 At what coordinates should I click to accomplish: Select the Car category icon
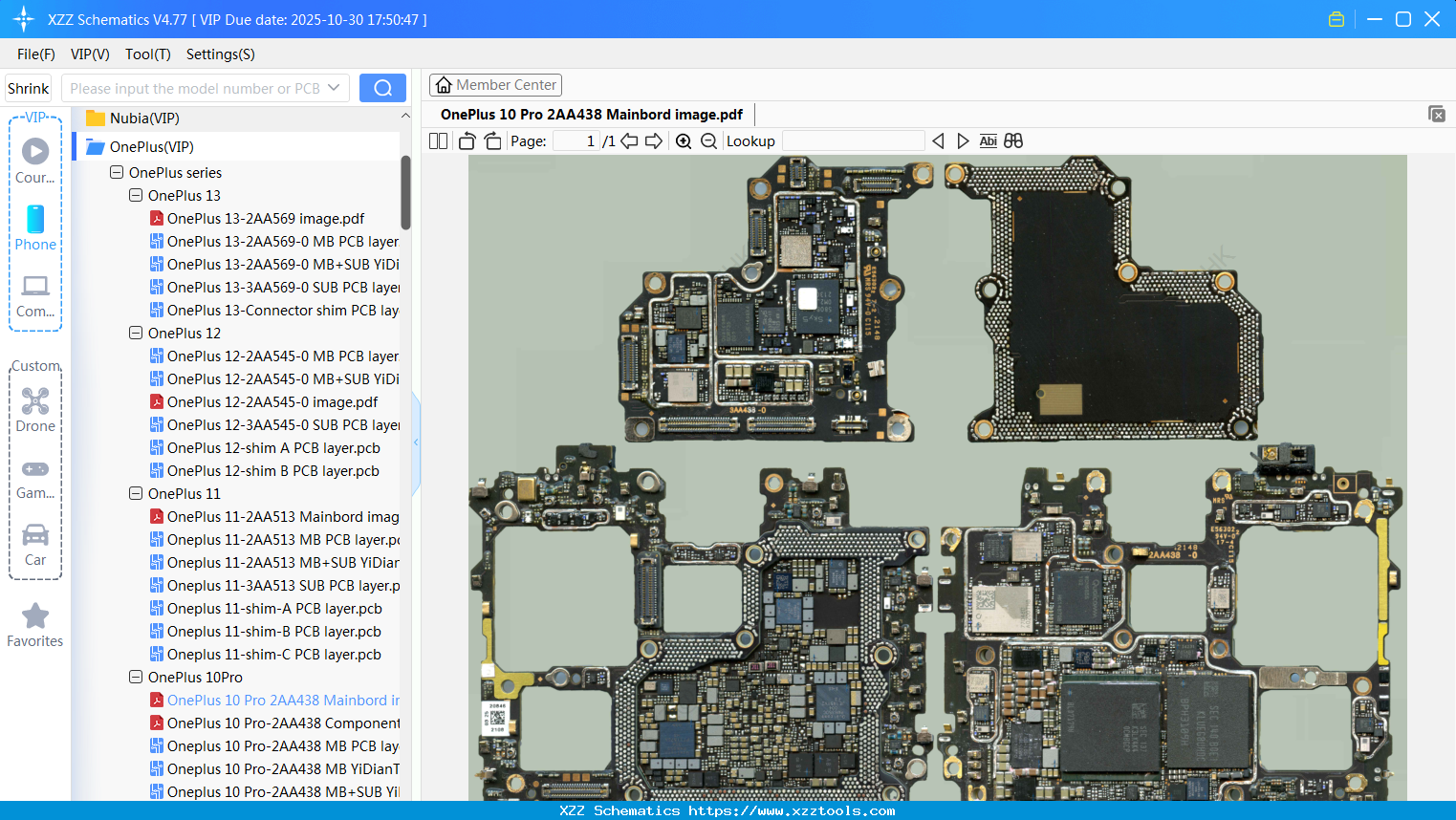click(35, 537)
